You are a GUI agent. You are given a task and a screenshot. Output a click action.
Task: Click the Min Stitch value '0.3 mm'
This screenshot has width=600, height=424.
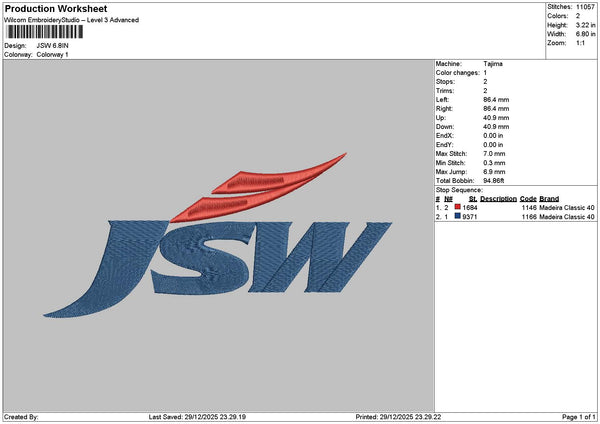[x=494, y=163]
